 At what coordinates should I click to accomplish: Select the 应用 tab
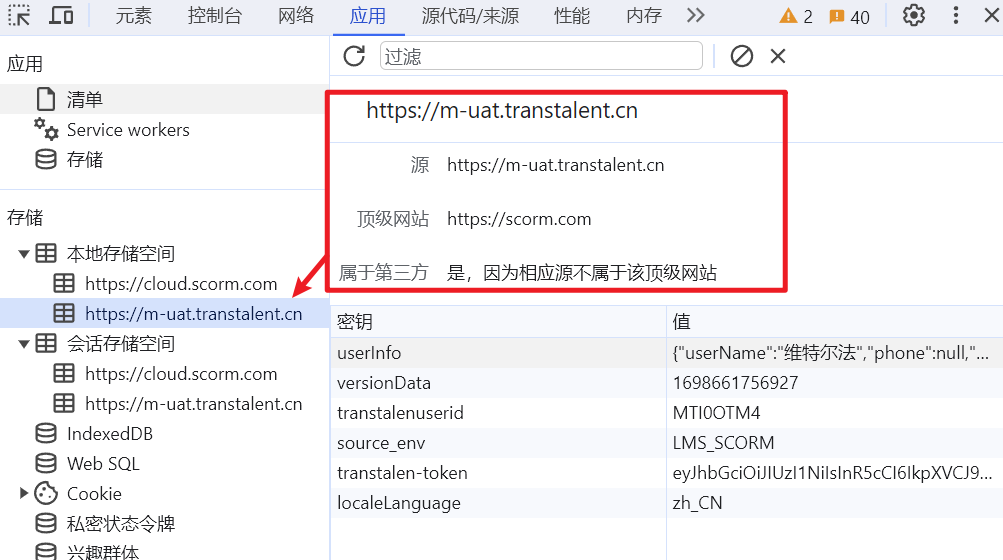click(368, 16)
